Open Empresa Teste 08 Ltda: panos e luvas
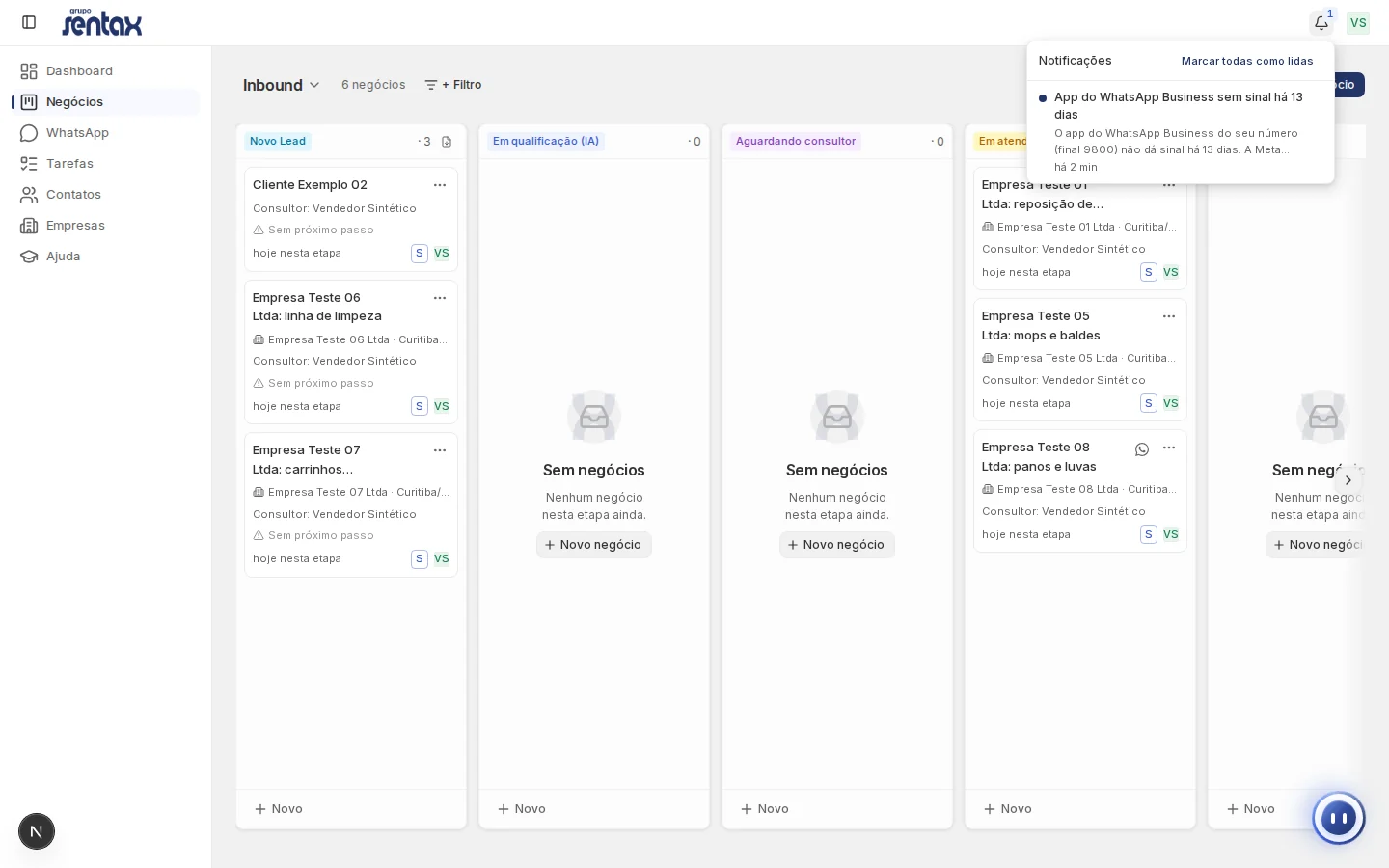Screen dimensions: 1389x868 [x=1039, y=457]
